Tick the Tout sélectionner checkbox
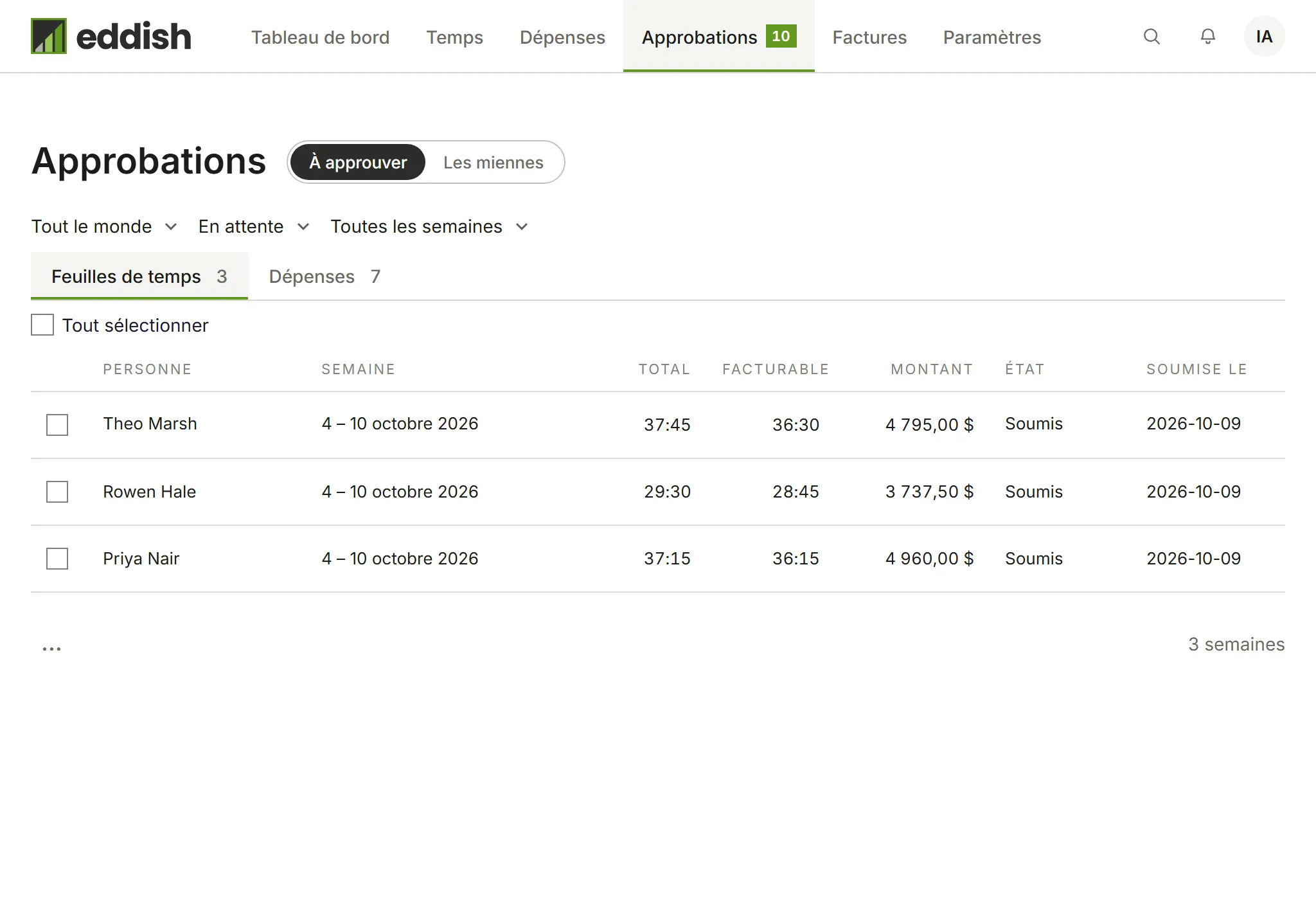The height and width of the screenshot is (900, 1316). [x=42, y=325]
